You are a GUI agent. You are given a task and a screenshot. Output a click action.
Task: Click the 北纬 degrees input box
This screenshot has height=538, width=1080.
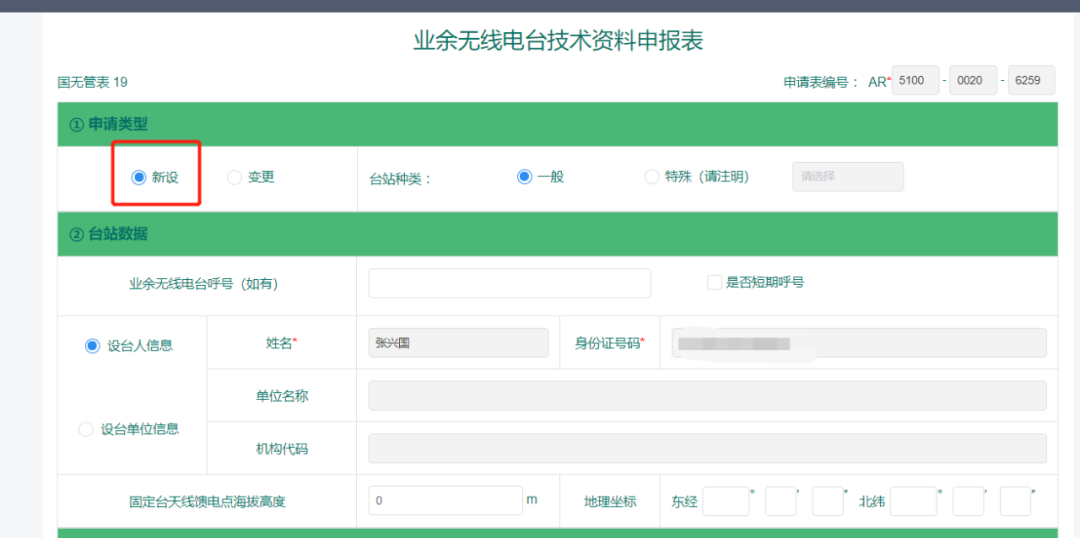click(x=913, y=501)
